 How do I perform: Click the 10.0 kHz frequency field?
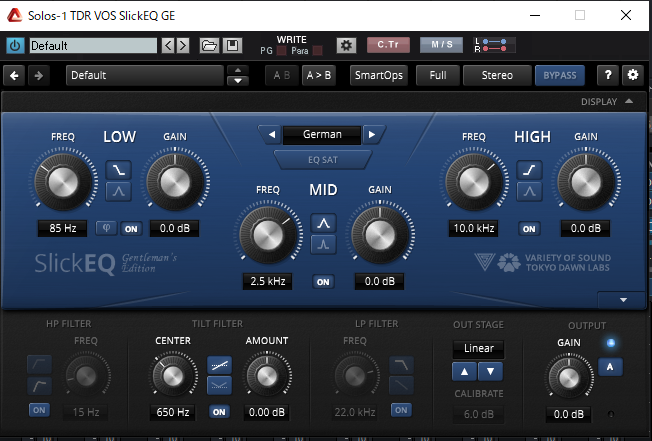click(x=474, y=228)
